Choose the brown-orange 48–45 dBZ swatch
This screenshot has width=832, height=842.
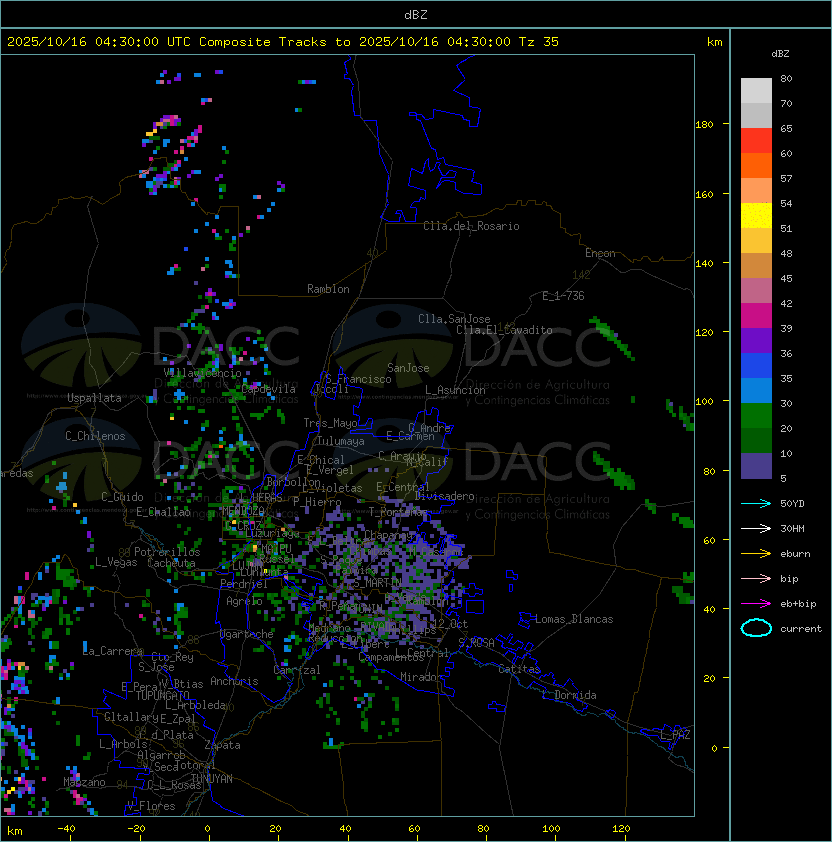pos(756,265)
